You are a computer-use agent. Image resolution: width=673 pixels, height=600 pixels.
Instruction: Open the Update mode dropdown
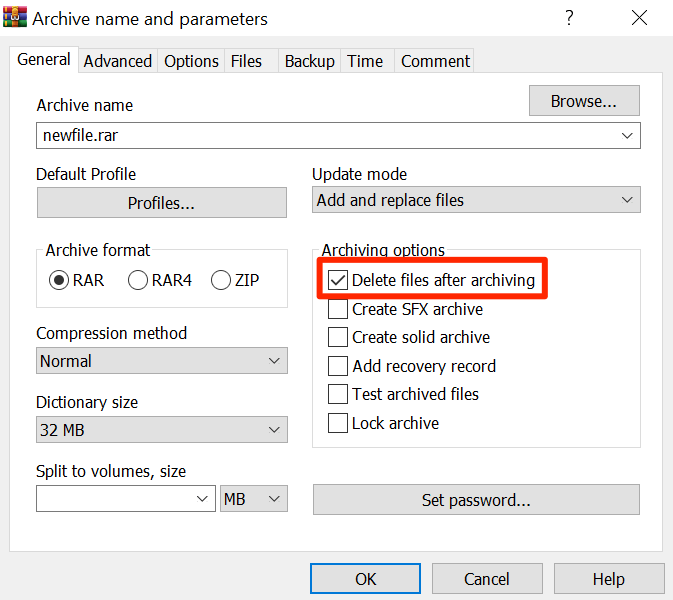(x=476, y=200)
